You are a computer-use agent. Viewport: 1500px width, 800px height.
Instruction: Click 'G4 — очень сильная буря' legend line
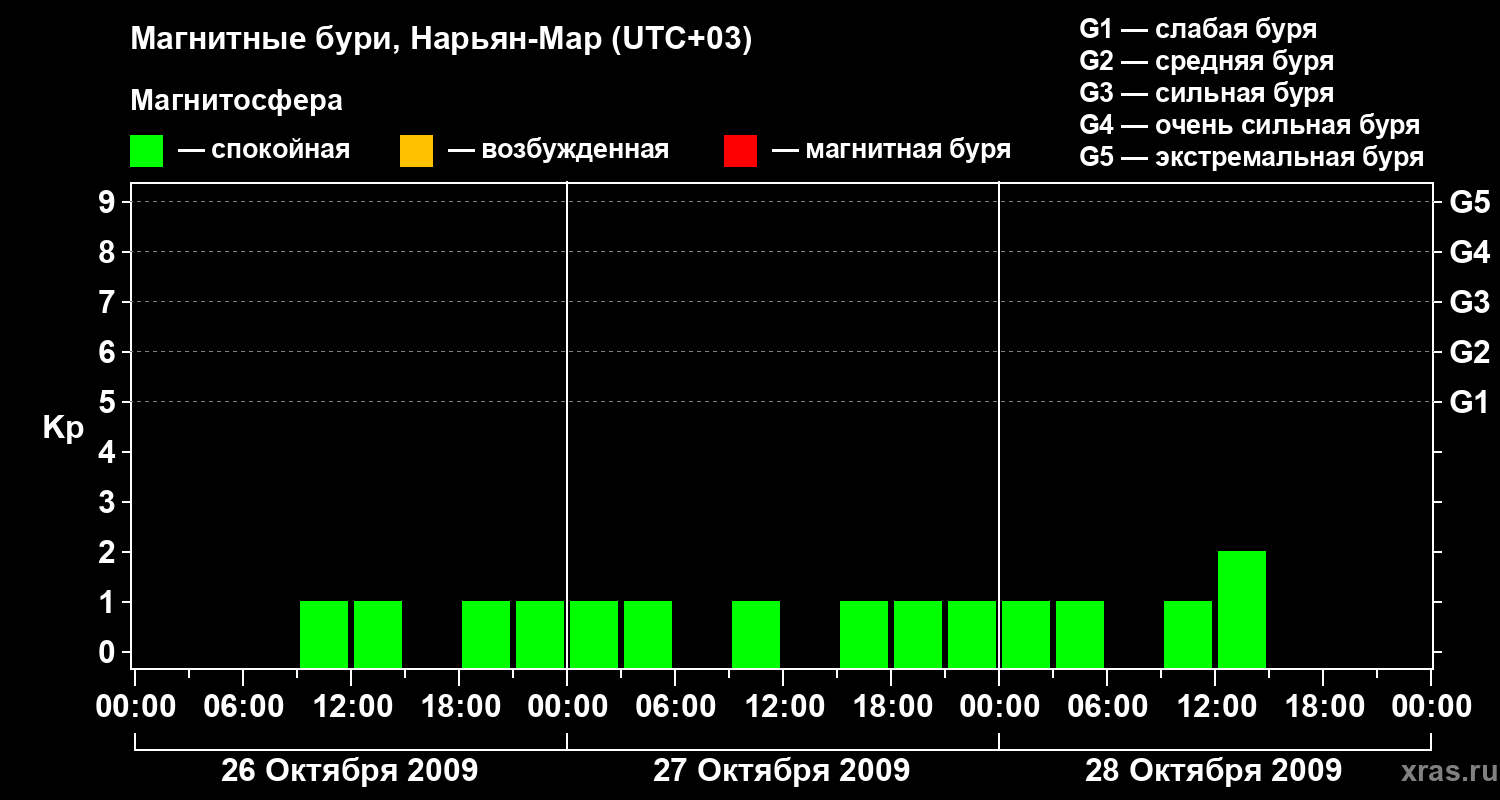coord(1250,125)
